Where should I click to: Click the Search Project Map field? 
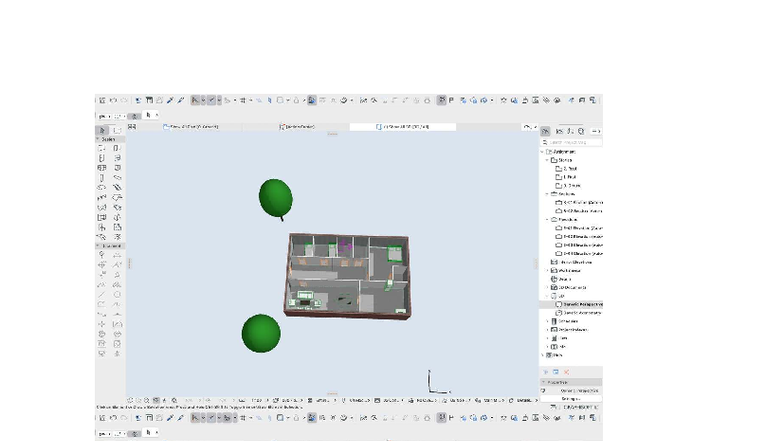click(572, 142)
